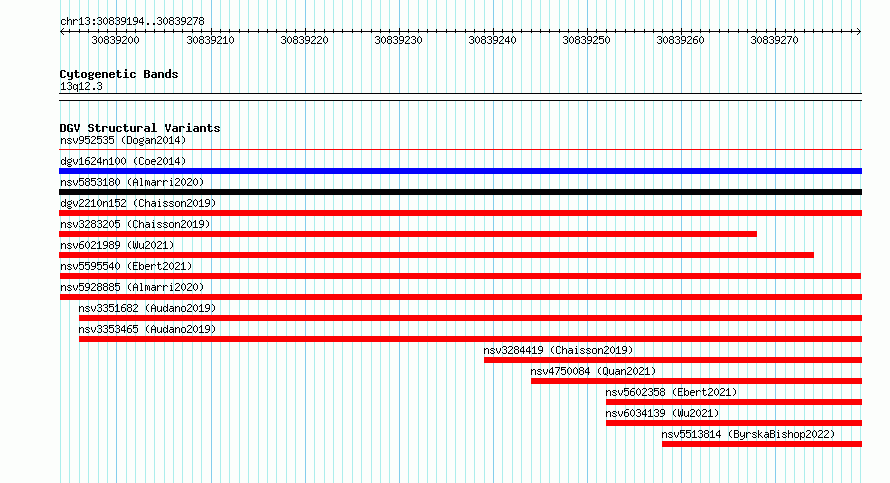Screen dimensions: 890x483
Task: Open the nsv4750084 (Quan2021) label
Action: (x=593, y=371)
